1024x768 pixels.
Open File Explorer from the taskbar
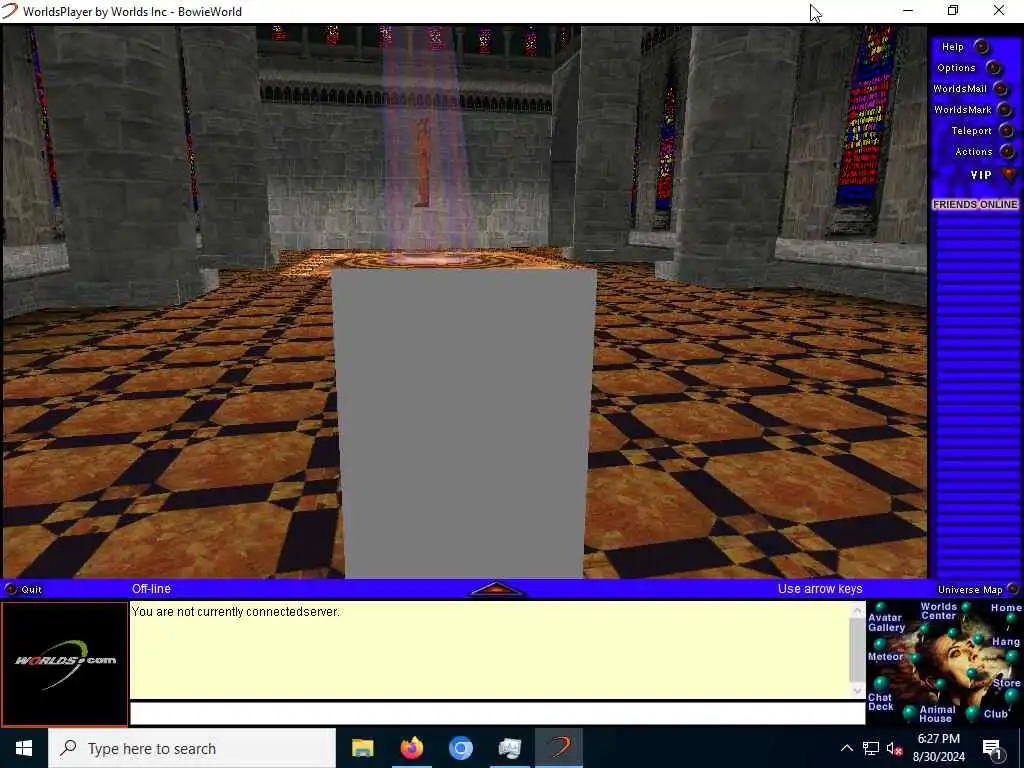(362, 748)
